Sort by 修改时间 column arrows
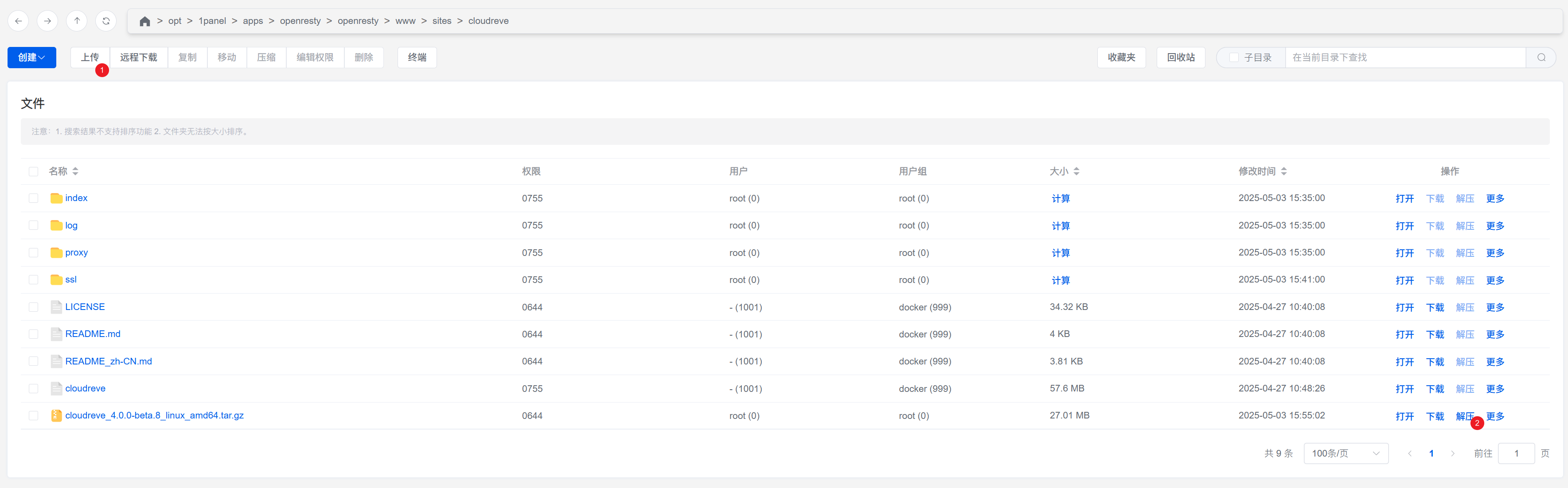The height and width of the screenshot is (488, 1568). click(x=1284, y=171)
